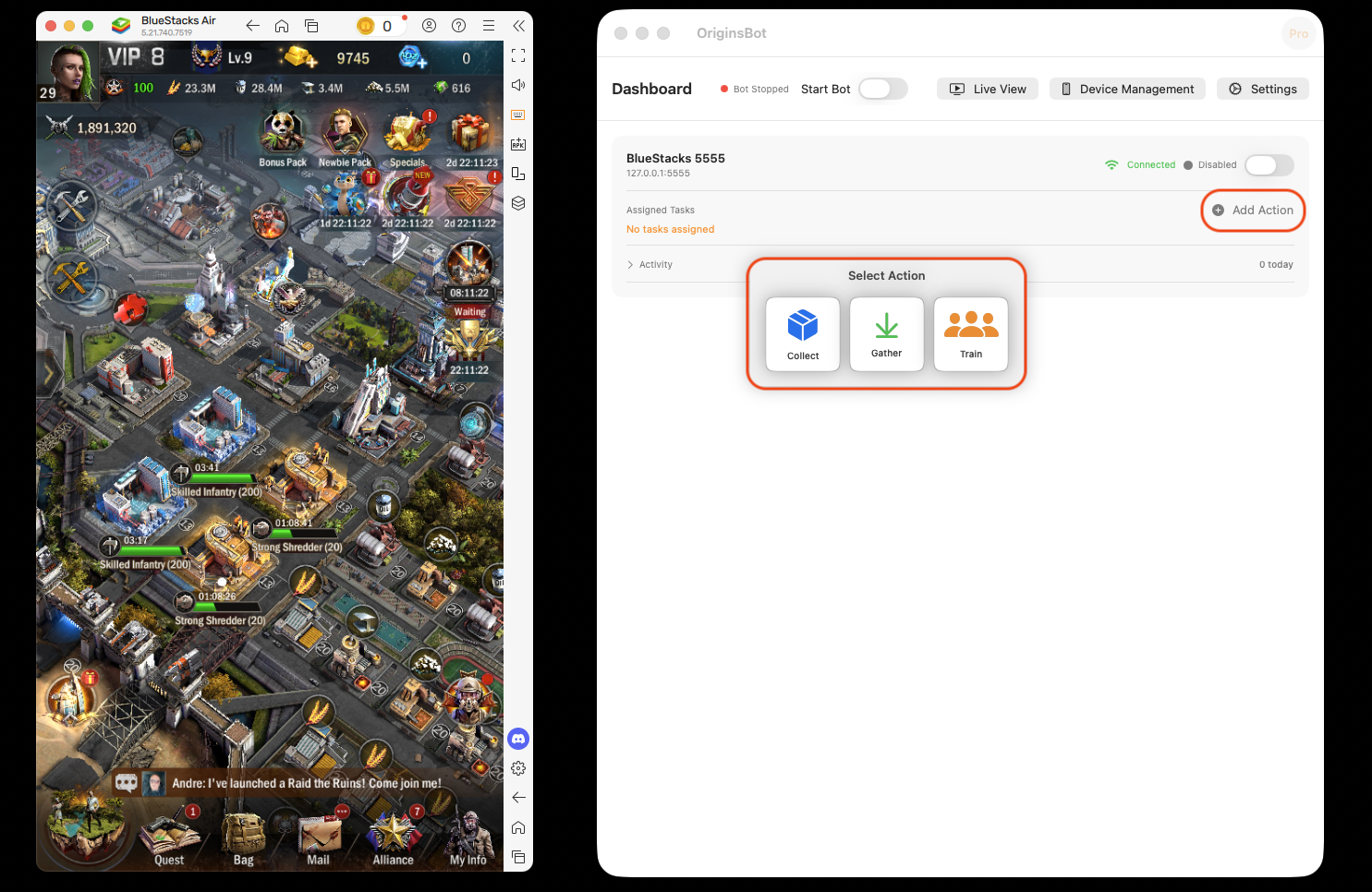Open Live View
The width and height of the screenshot is (1372, 892).
click(988, 89)
